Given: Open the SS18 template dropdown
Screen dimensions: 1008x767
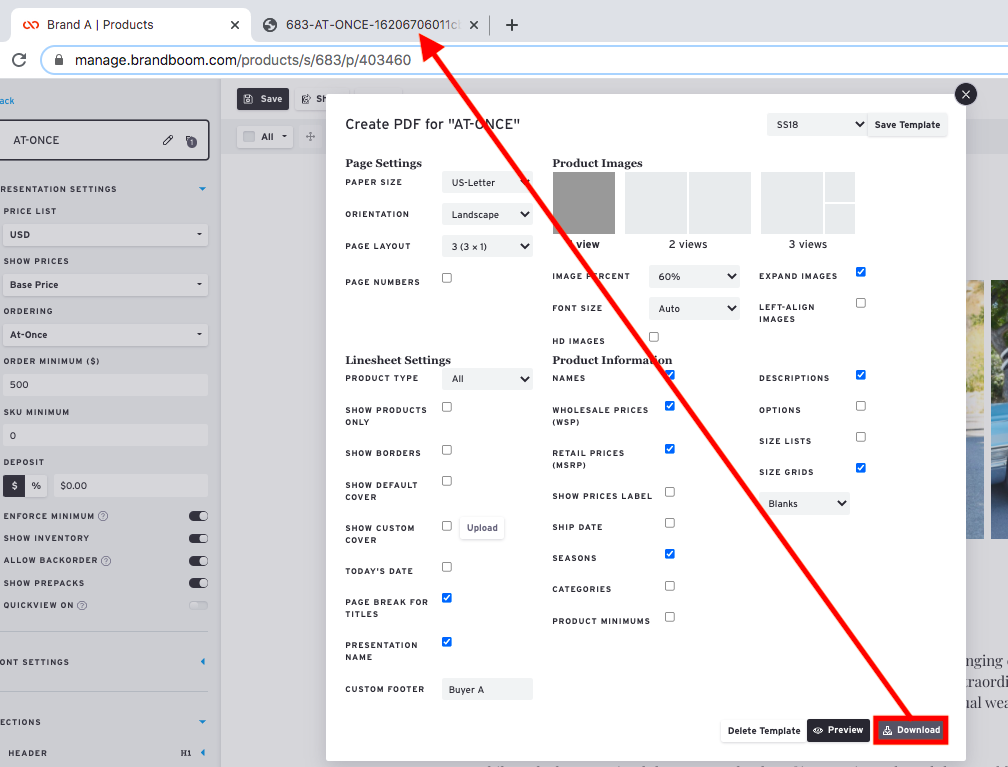Looking at the screenshot, I should 816,125.
